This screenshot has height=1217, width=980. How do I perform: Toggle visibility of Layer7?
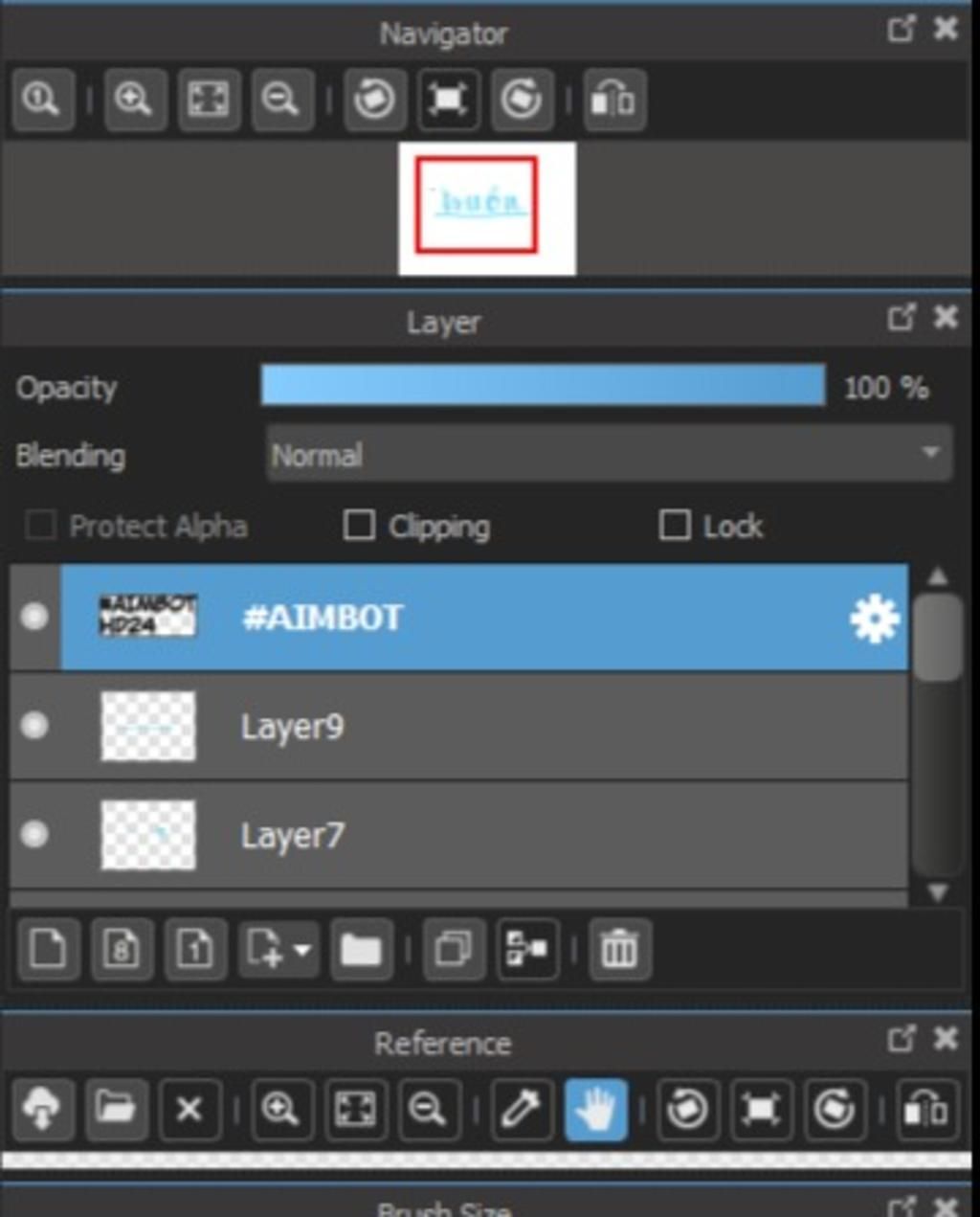34,834
